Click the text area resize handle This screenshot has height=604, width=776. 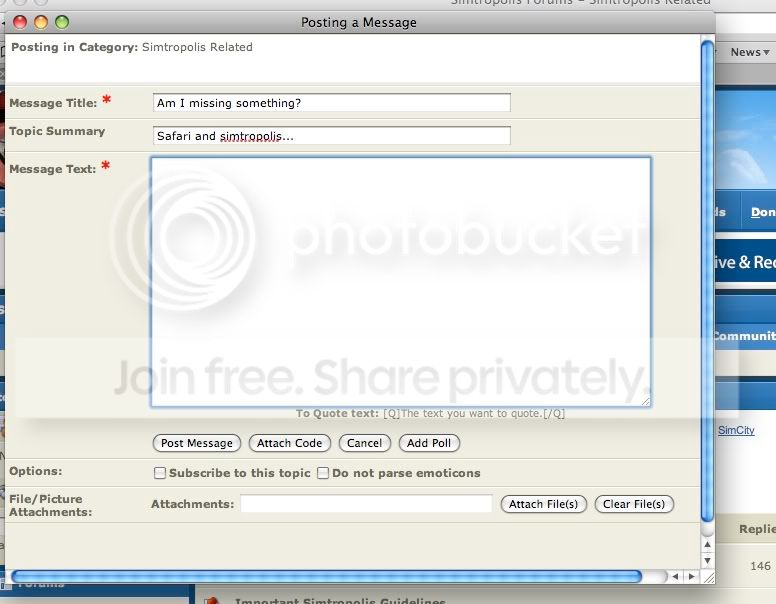click(x=646, y=402)
